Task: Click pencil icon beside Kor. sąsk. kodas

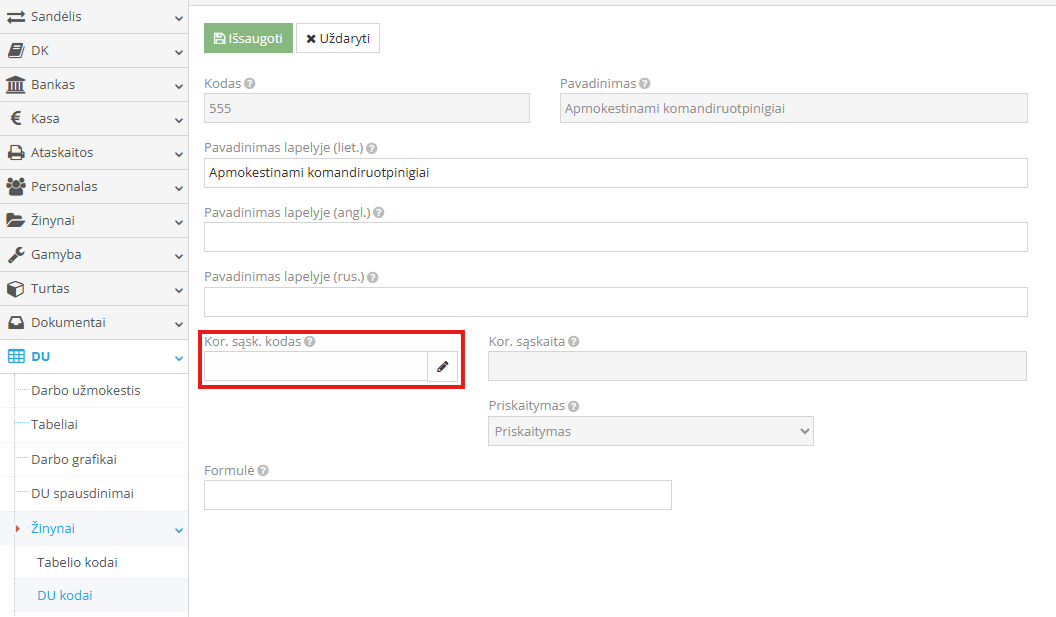Action: 442,366
